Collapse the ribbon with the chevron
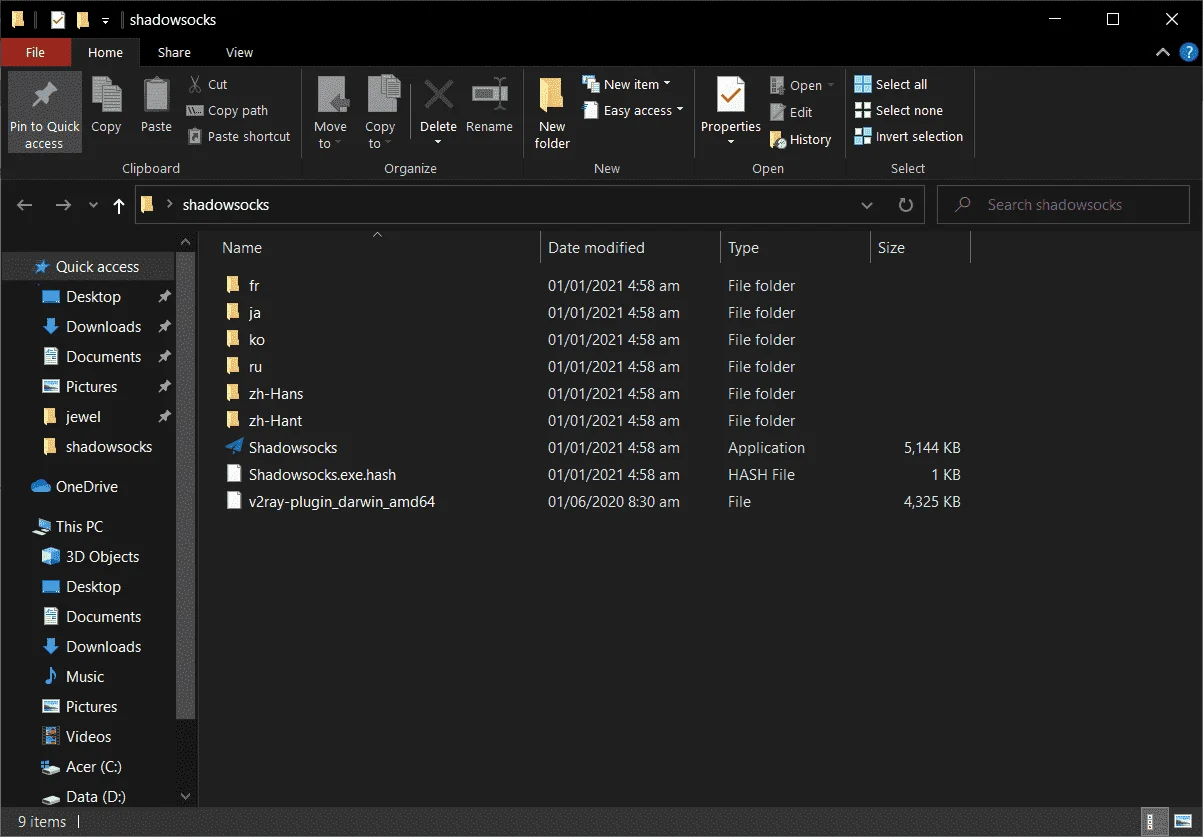 tap(1162, 52)
